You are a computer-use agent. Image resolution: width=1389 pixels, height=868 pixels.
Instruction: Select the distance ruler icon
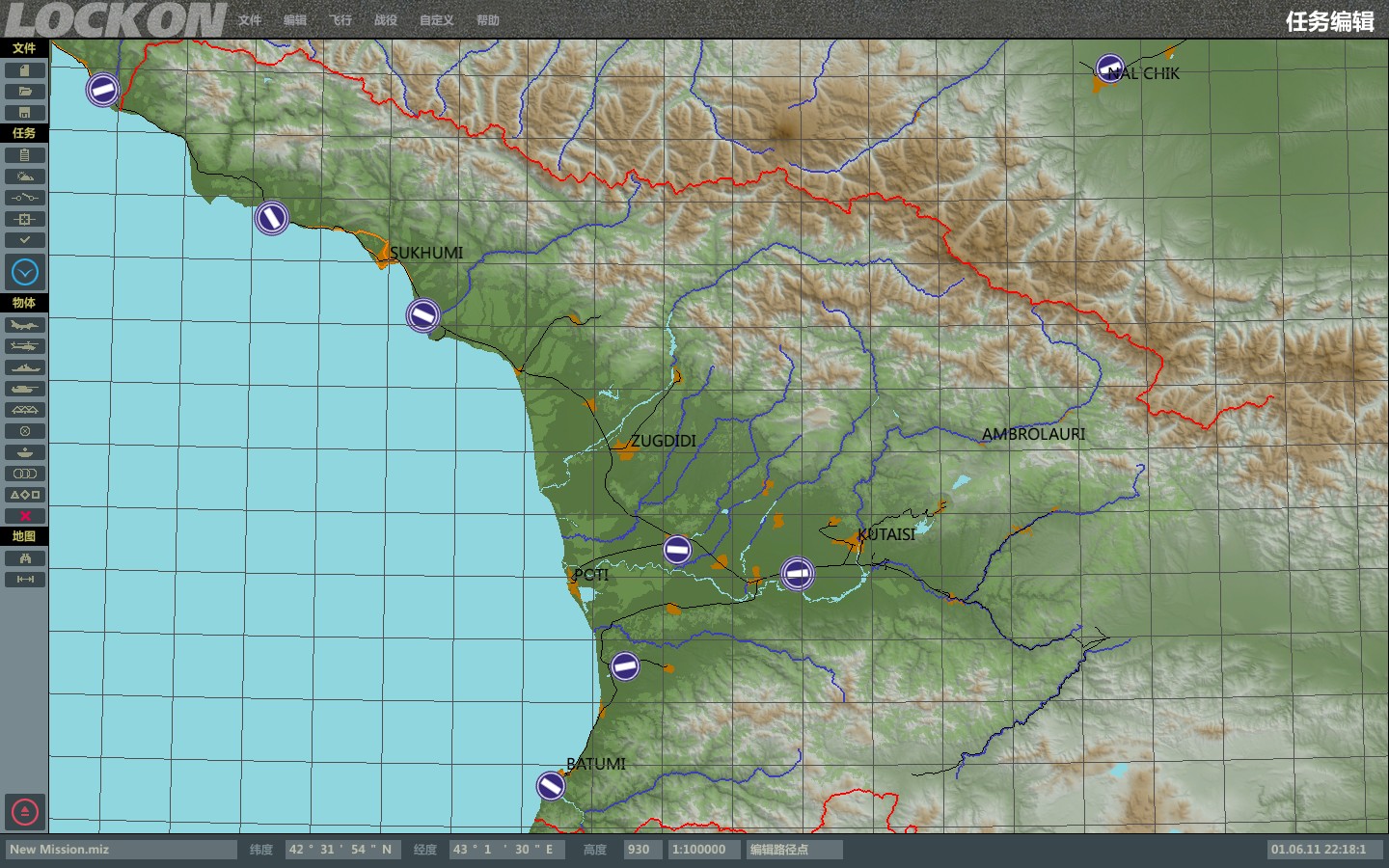point(24,580)
